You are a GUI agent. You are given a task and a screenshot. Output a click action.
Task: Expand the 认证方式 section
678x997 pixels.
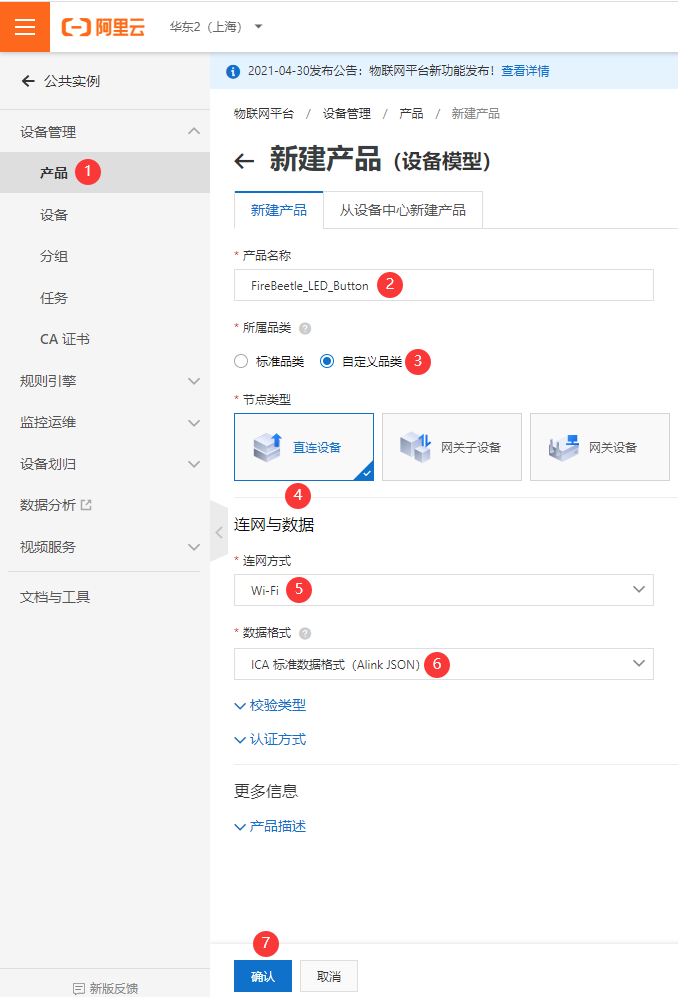pos(270,739)
